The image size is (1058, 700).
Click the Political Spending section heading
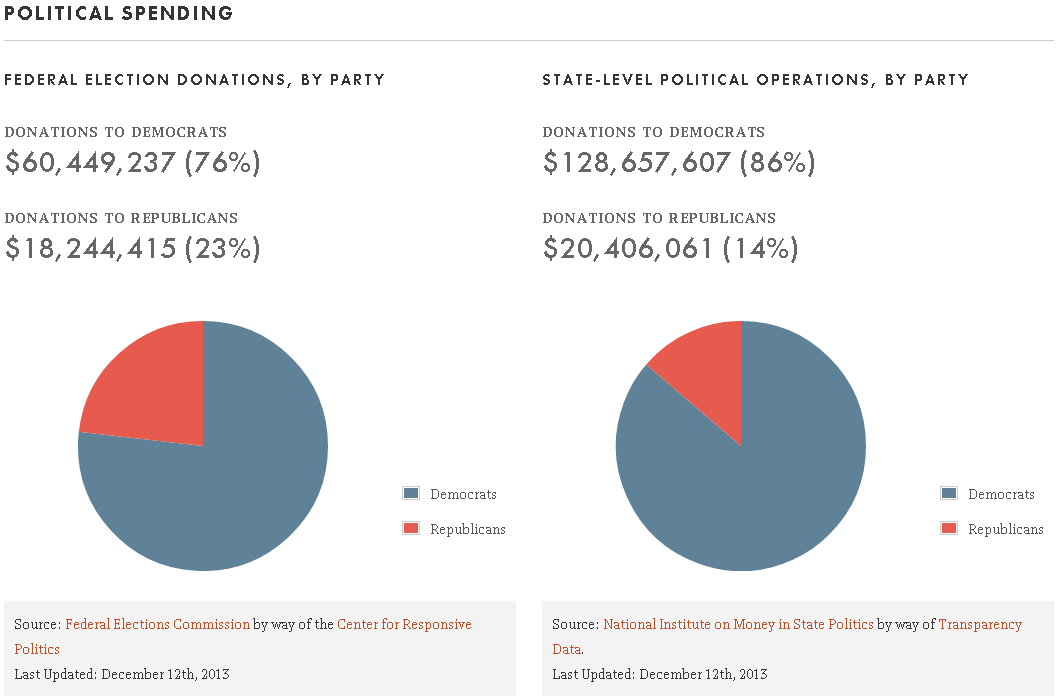pyautogui.click(x=119, y=14)
